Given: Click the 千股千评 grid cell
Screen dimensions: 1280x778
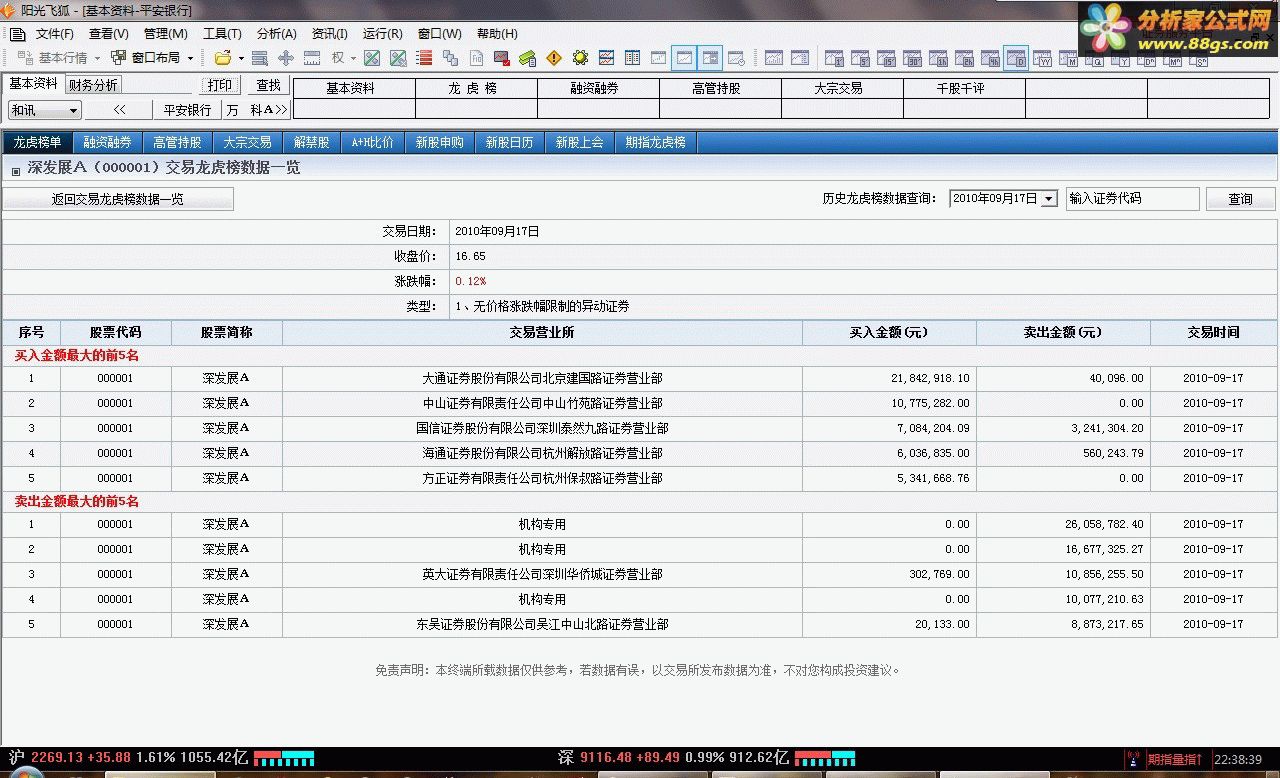Looking at the screenshot, I should click(964, 88).
